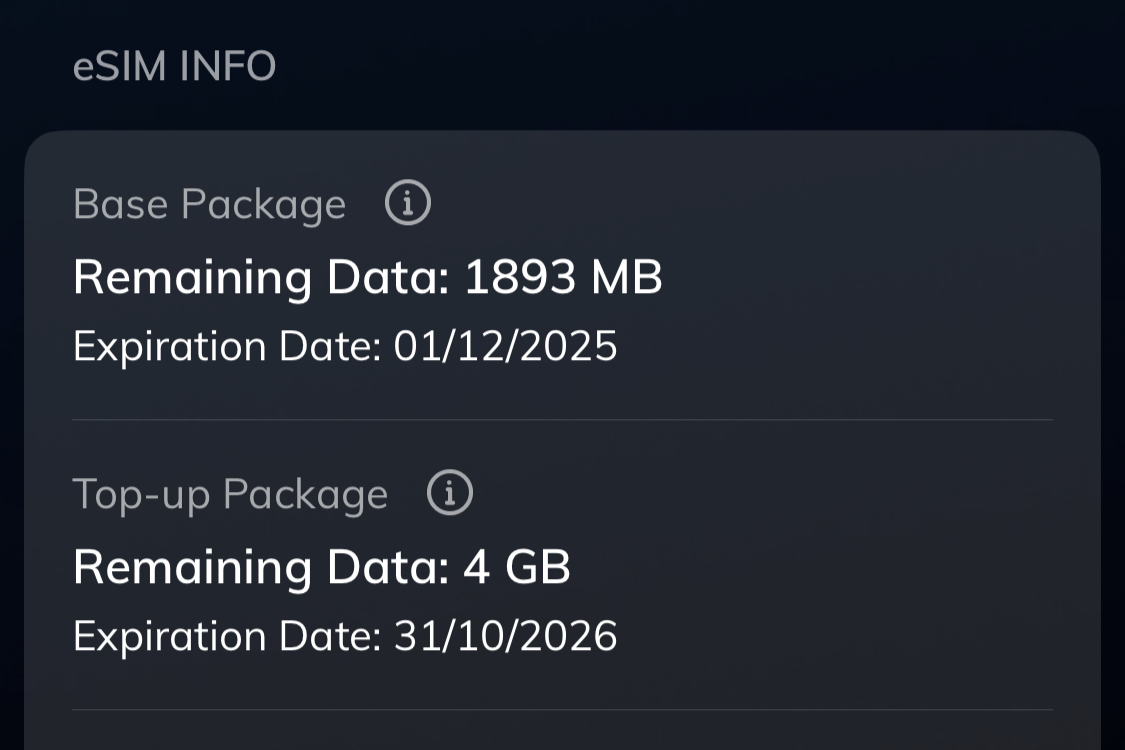Click the divider line below Top-up Package
The width and height of the screenshot is (1125, 750).
pos(562,710)
